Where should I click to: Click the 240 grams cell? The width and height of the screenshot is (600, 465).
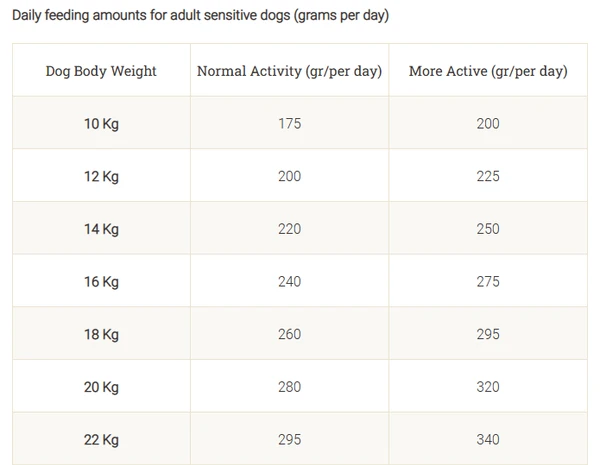(x=289, y=282)
